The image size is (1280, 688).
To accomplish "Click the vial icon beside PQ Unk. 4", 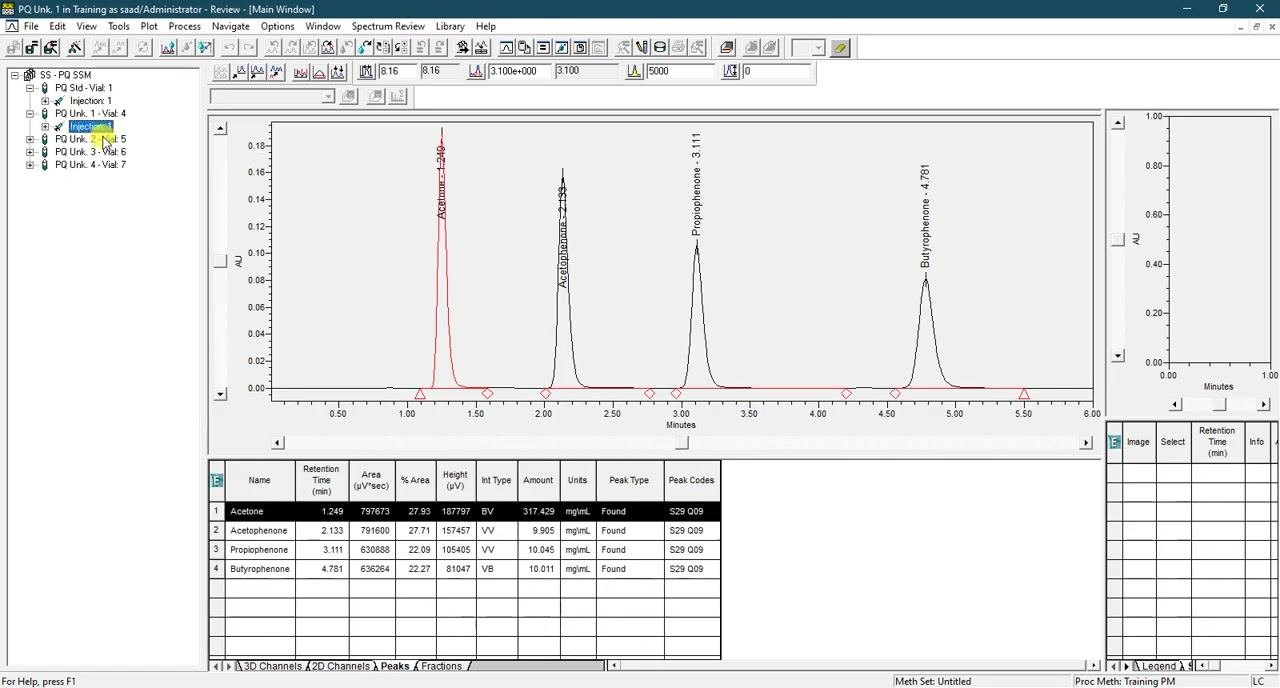I will [x=44, y=165].
